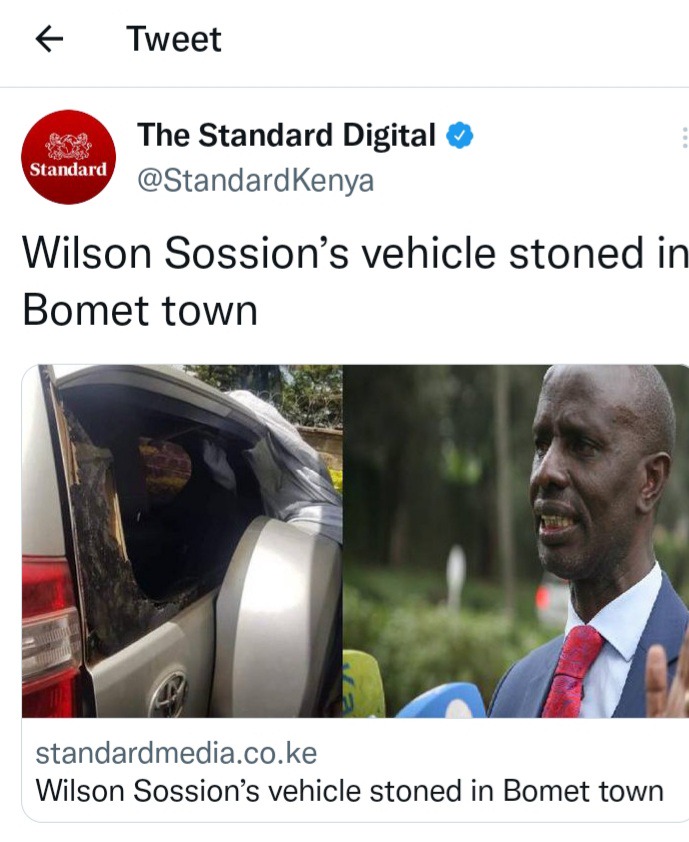
Task: Tap the yellow microphone at the photo bottom
Action: [x=363, y=684]
